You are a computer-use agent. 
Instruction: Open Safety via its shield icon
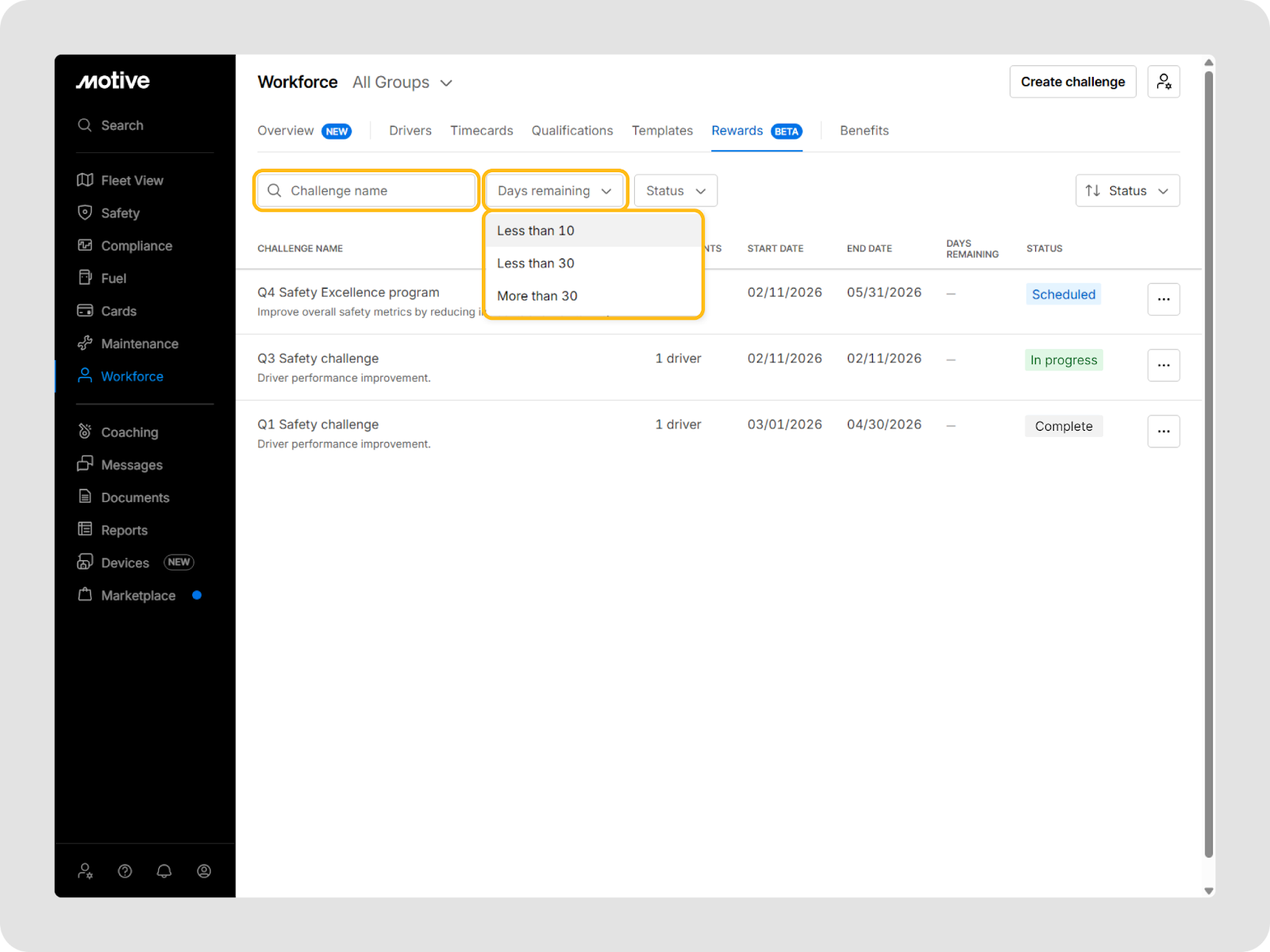(x=85, y=213)
